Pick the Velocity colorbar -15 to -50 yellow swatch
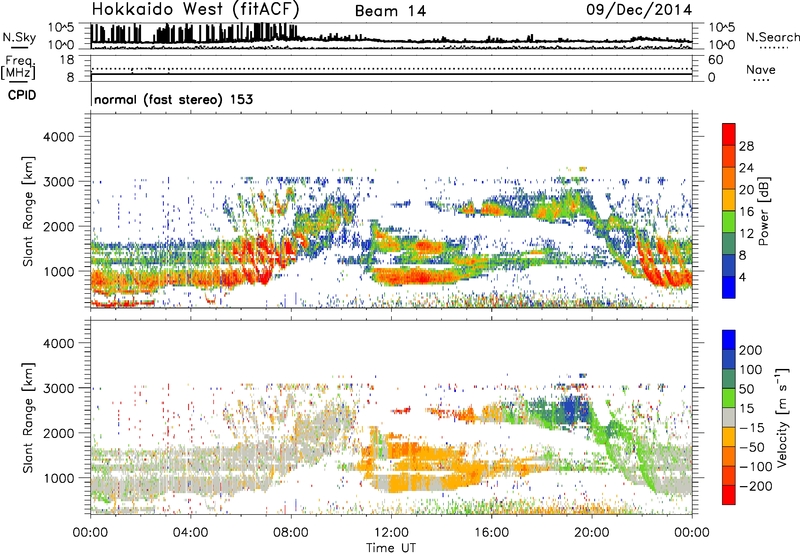 [x=729, y=437]
